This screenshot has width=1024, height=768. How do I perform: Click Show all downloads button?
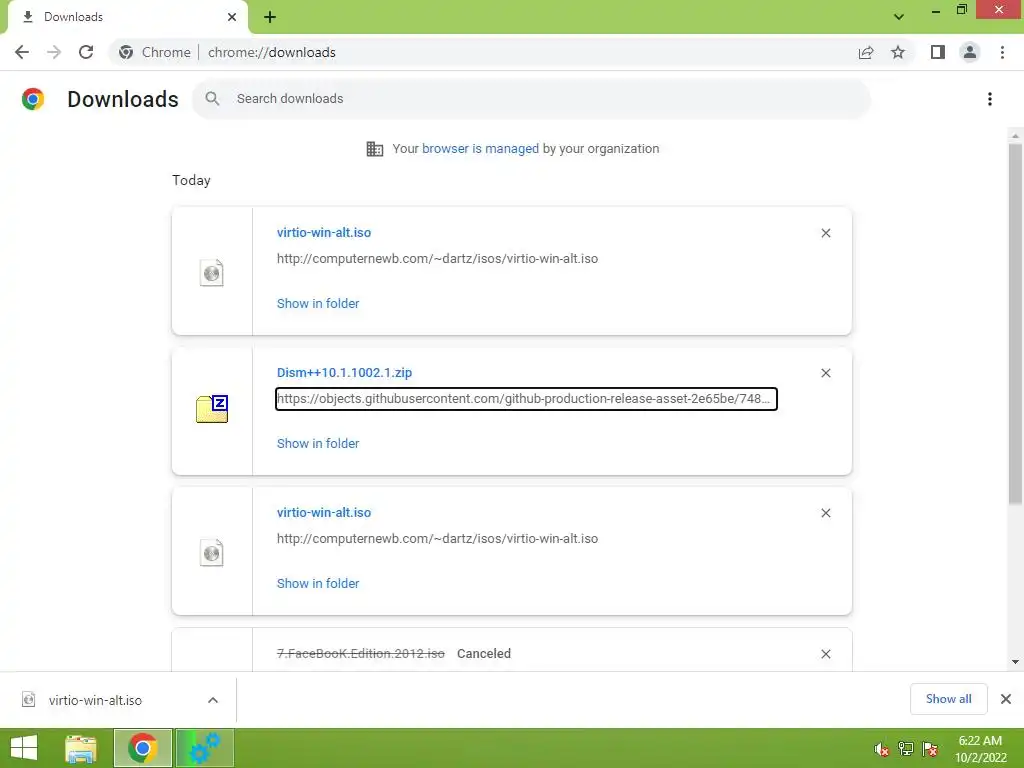[948, 699]
